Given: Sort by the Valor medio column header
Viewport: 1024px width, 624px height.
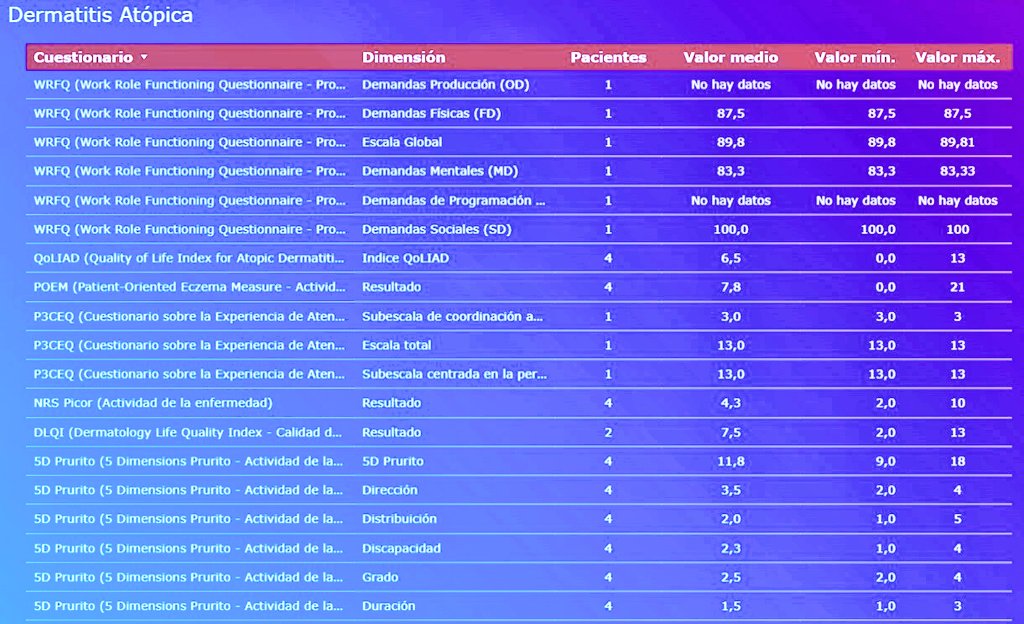Looking at the screenshot, I should coord(730,57).
